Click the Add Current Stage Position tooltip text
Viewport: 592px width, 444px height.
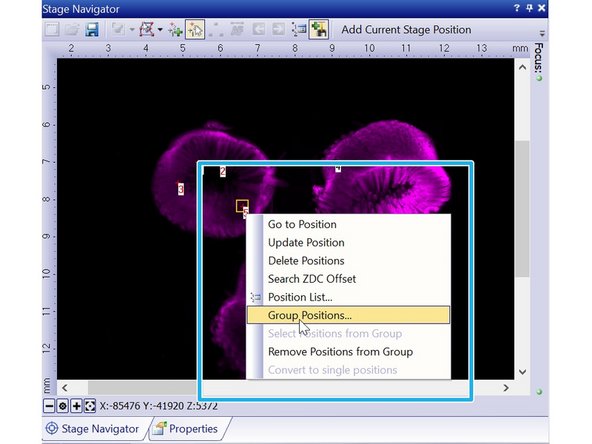[x=406, y=29]
